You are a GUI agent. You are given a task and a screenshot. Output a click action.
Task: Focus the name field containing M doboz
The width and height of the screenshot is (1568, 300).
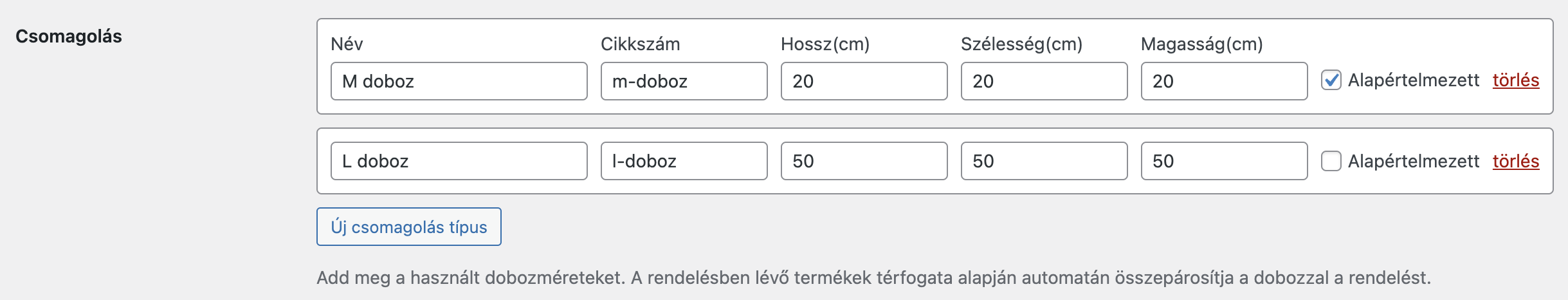coord(459,81)
